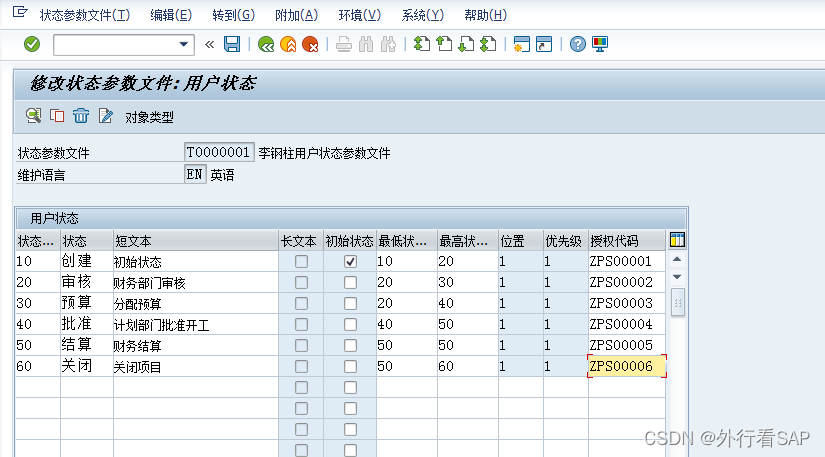This screenshot has height=457, width=825.
Task: Open the 系统(Y) menu
Action: click(422, 15)
